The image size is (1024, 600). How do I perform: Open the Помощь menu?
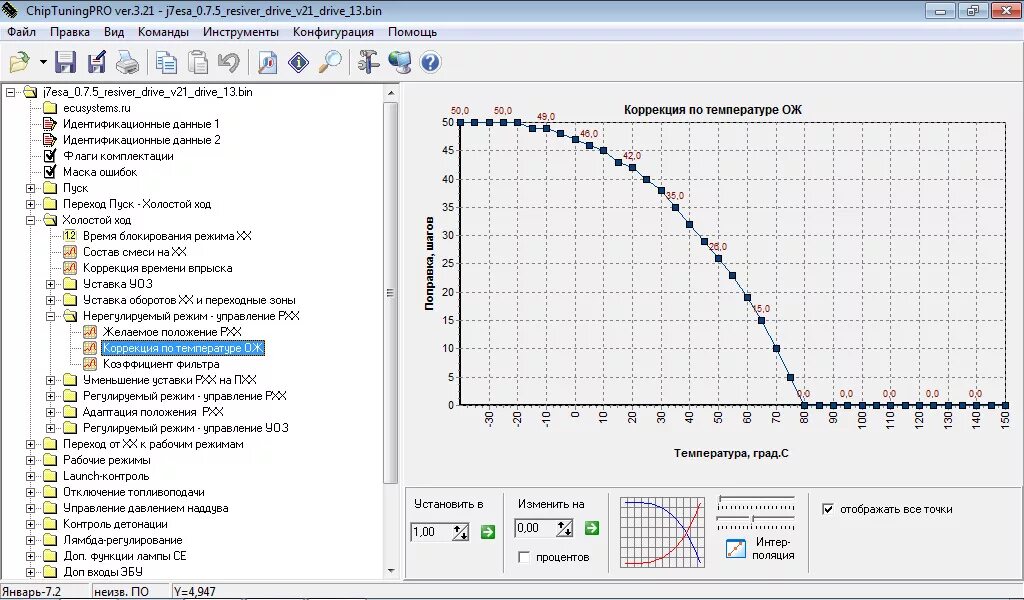[x=412, y=32]
